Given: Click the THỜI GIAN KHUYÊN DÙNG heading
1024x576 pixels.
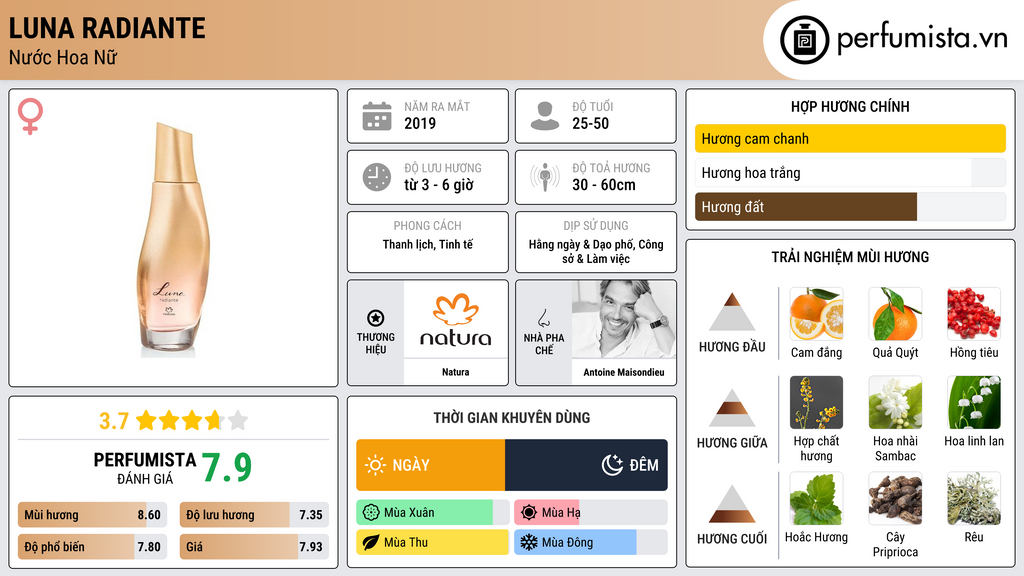Looking at the screenshot, I should click(512, 418).
